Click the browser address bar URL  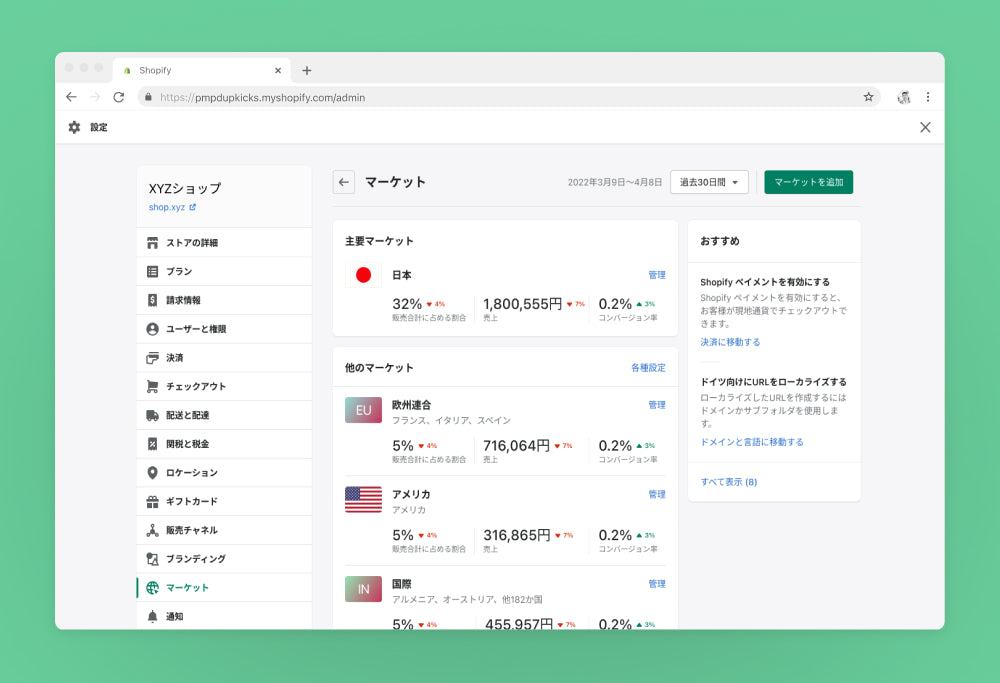click(x=262, y=98)
